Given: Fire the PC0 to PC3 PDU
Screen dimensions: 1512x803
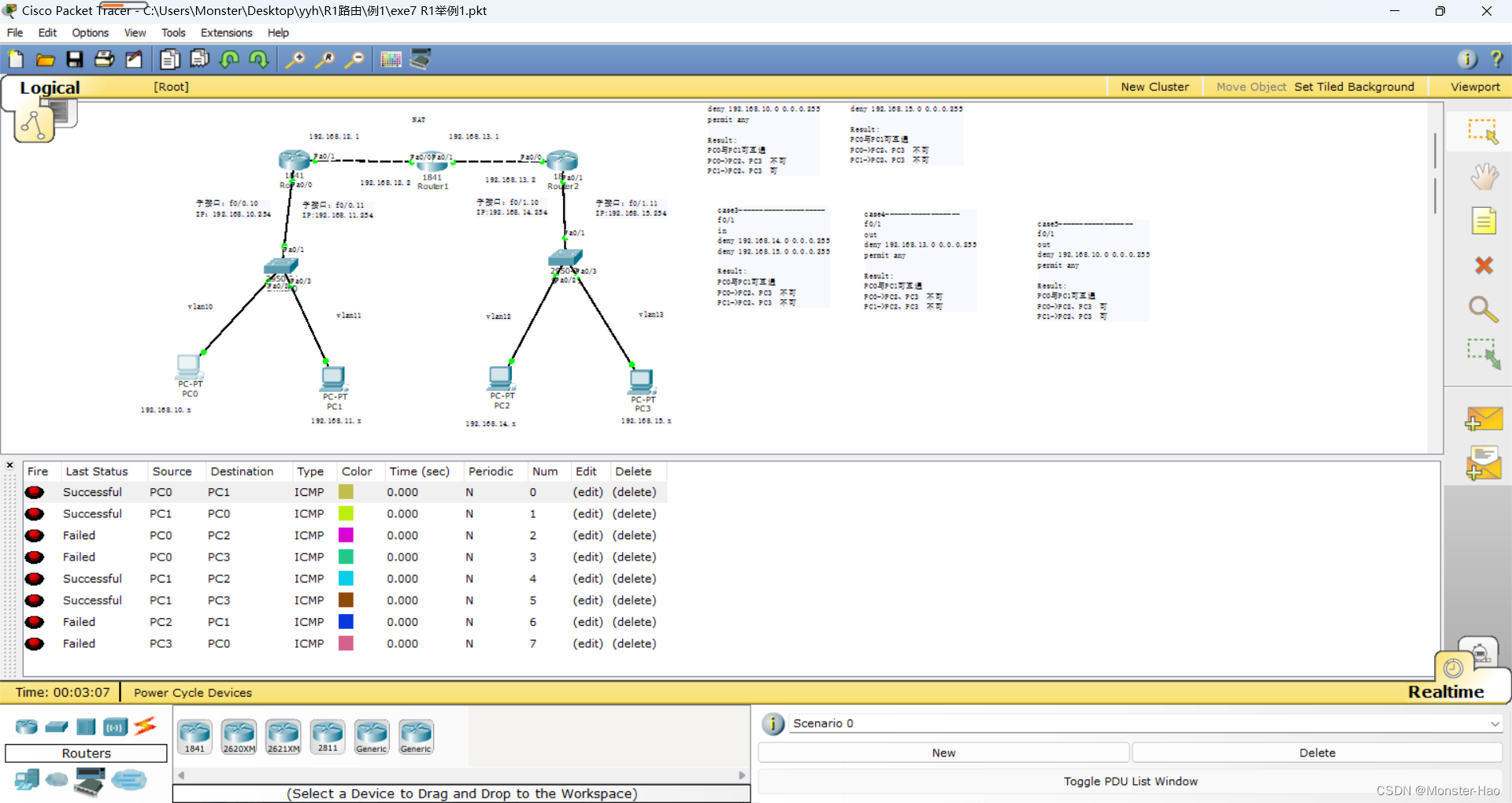Looking at the screenshot, I should (34, 557).
